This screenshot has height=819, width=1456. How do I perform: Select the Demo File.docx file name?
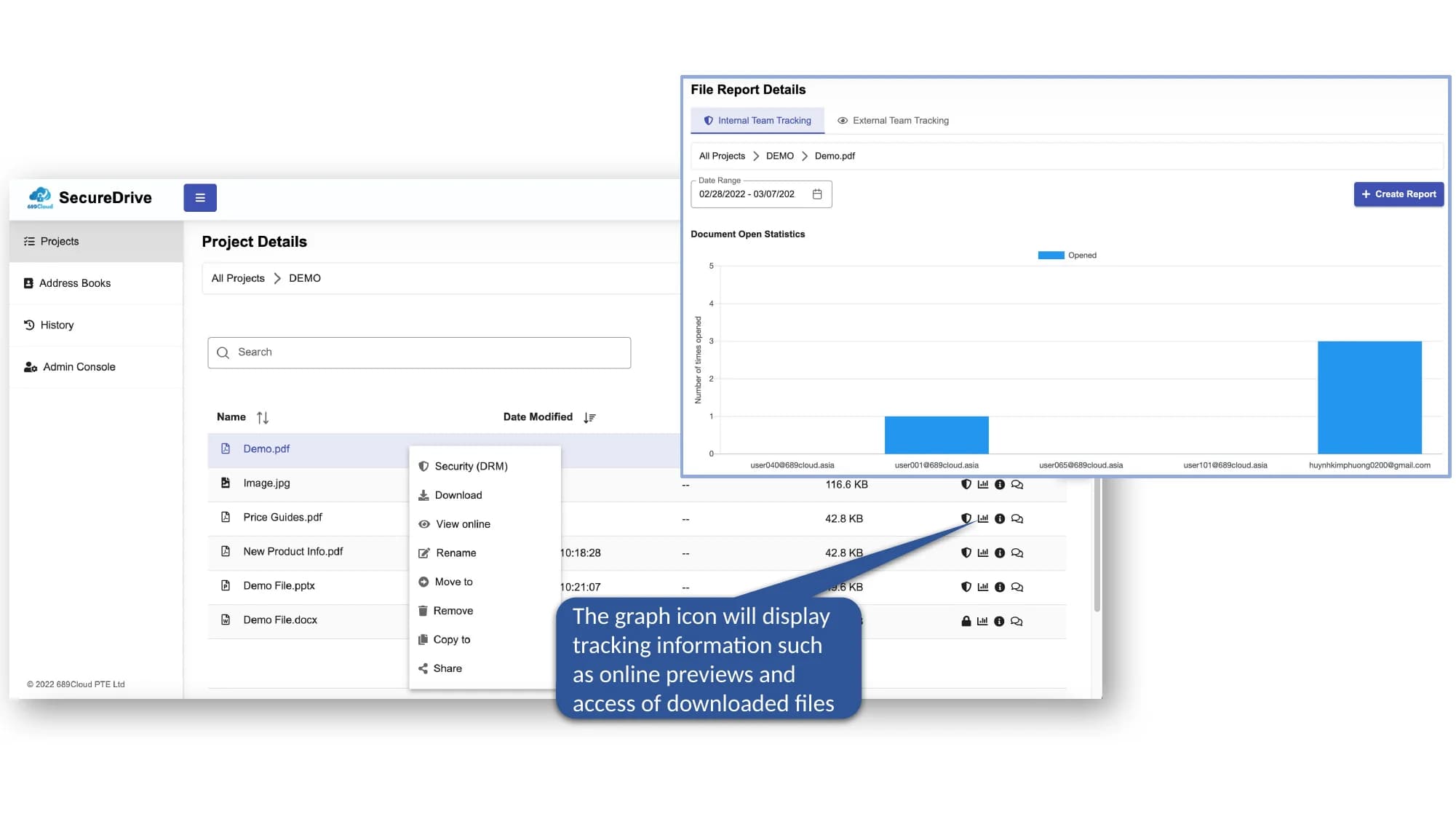(280, 620)
